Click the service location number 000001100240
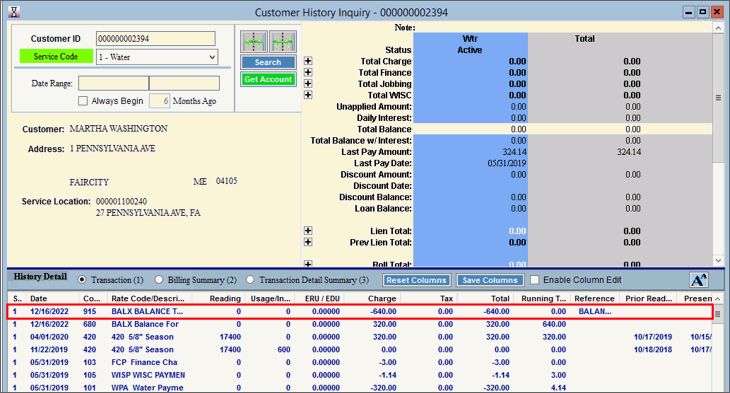Viewport: 730px width, 393px height. (122, 202)
